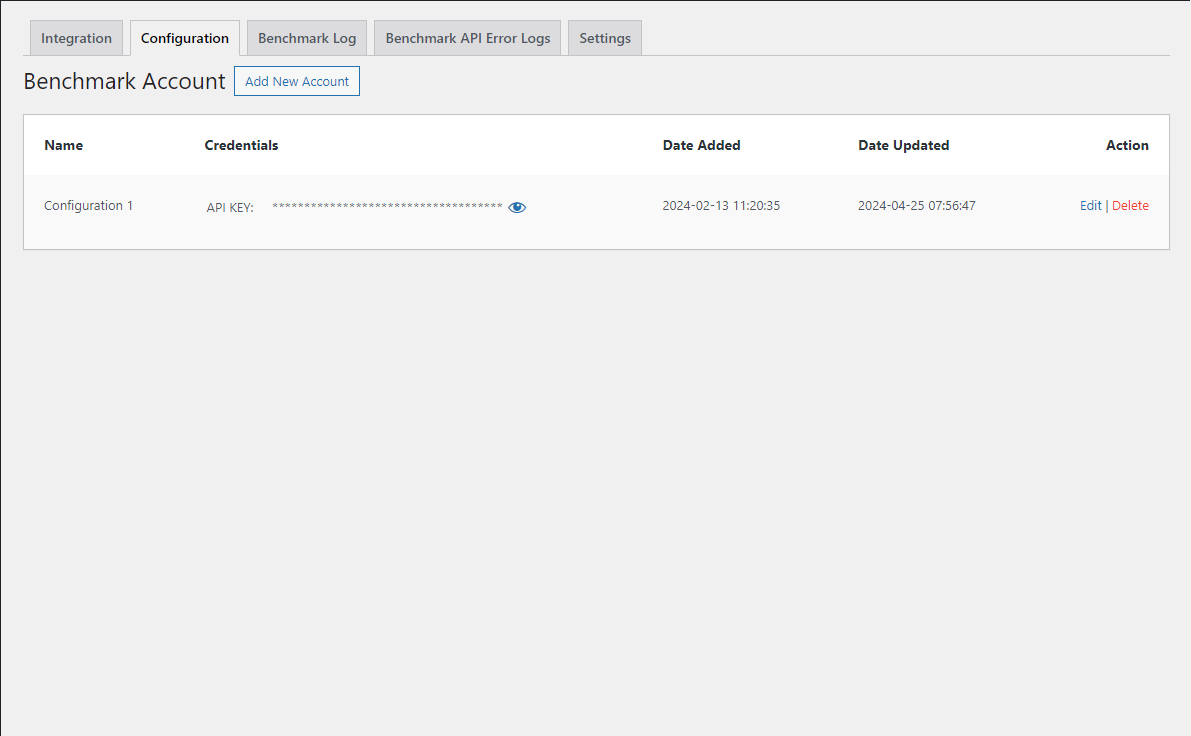Click the masked API key asterisks
1191x736 pixels.
(x=387, y=207)
